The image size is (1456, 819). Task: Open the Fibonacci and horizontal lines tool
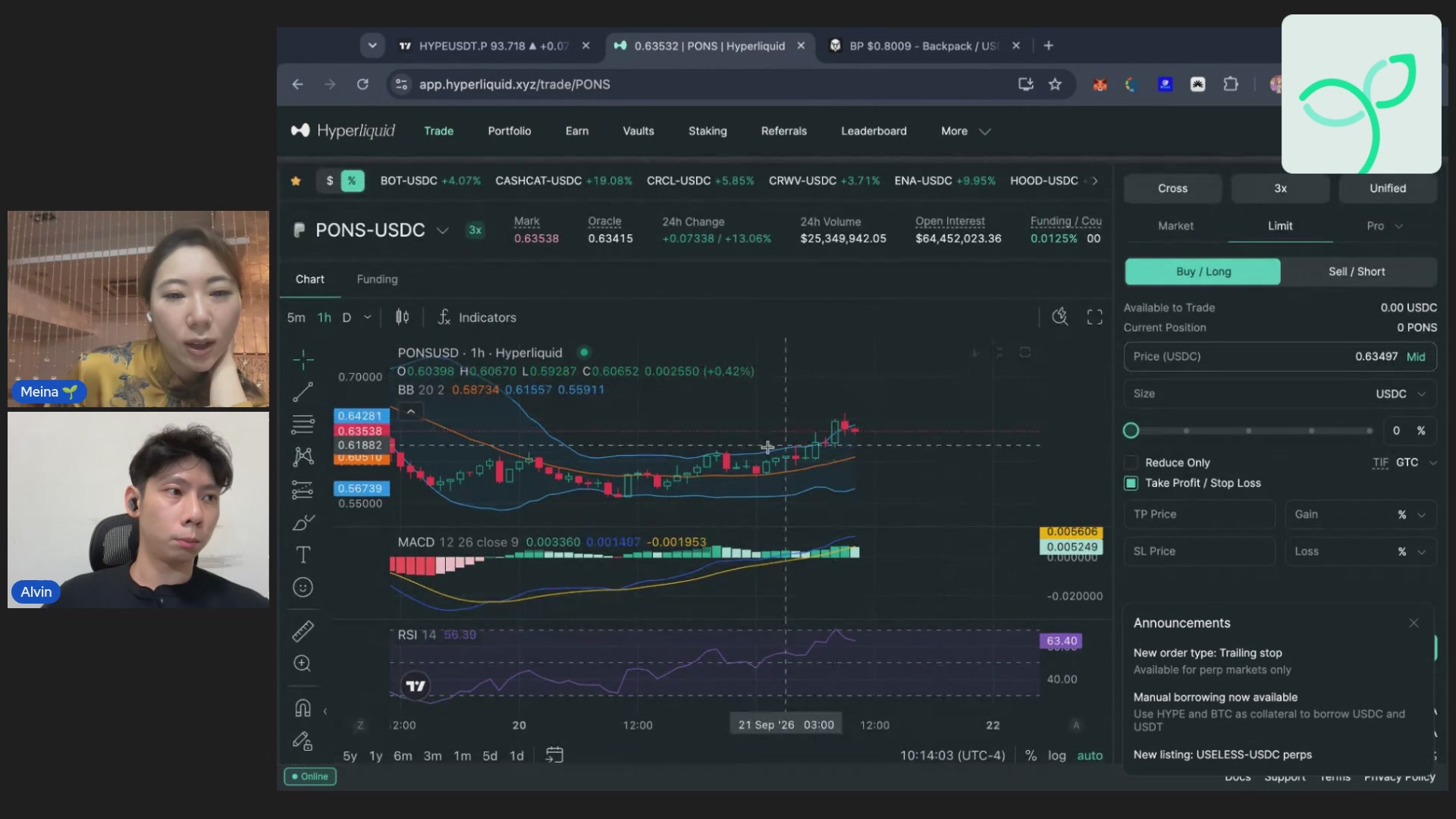pyautogui.click(x=303, y=425)
